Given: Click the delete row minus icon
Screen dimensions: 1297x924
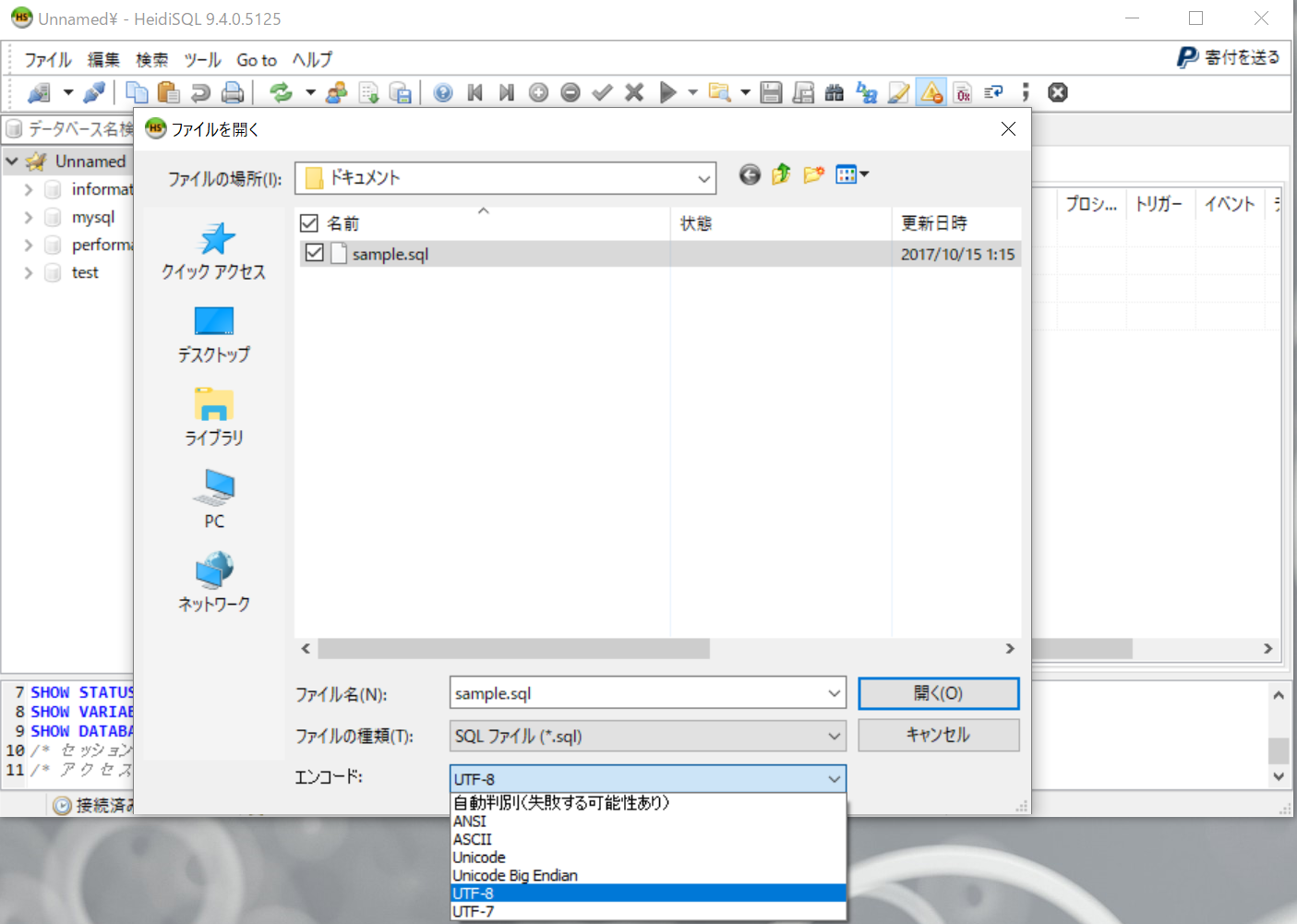Looking at the screenshot, I should 570,92.
